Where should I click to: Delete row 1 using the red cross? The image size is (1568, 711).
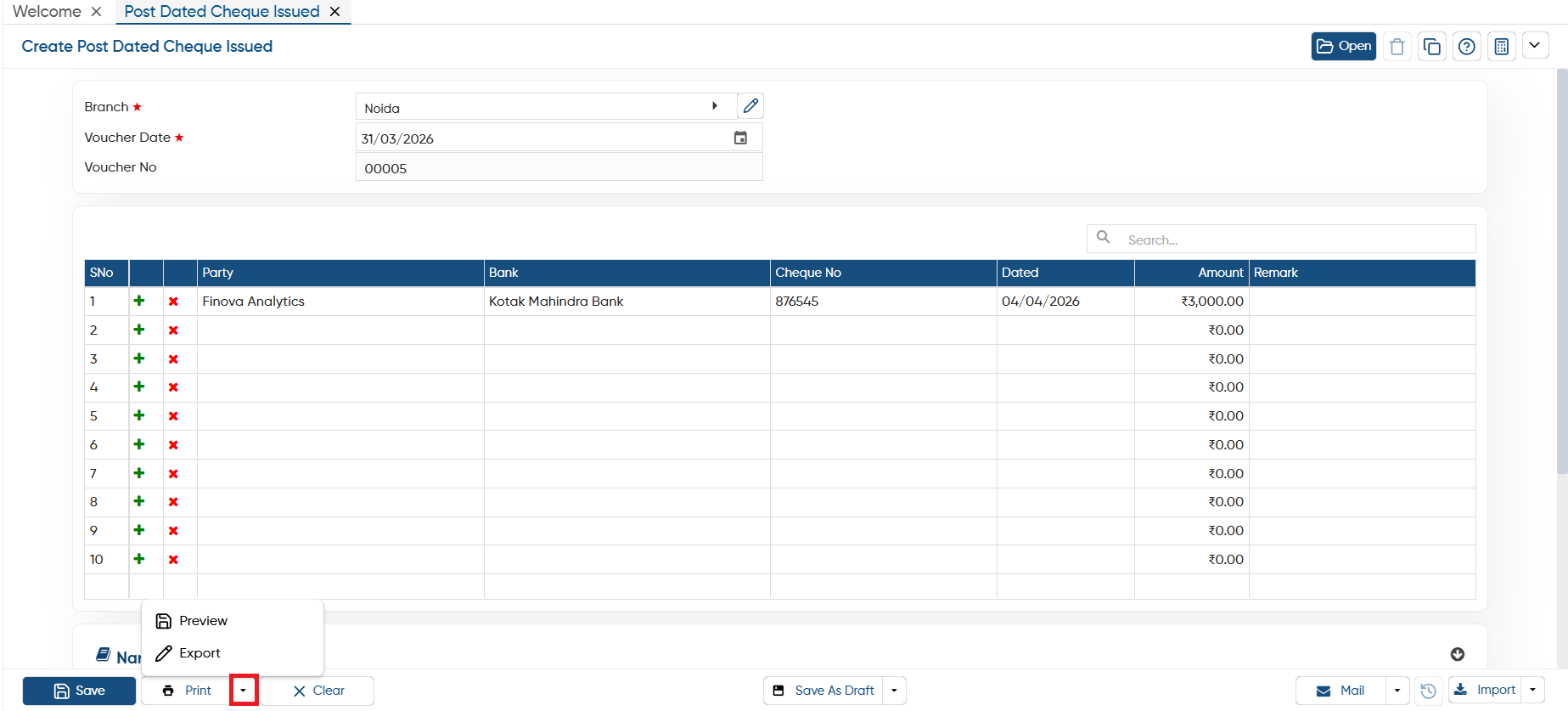pos(173,302)
